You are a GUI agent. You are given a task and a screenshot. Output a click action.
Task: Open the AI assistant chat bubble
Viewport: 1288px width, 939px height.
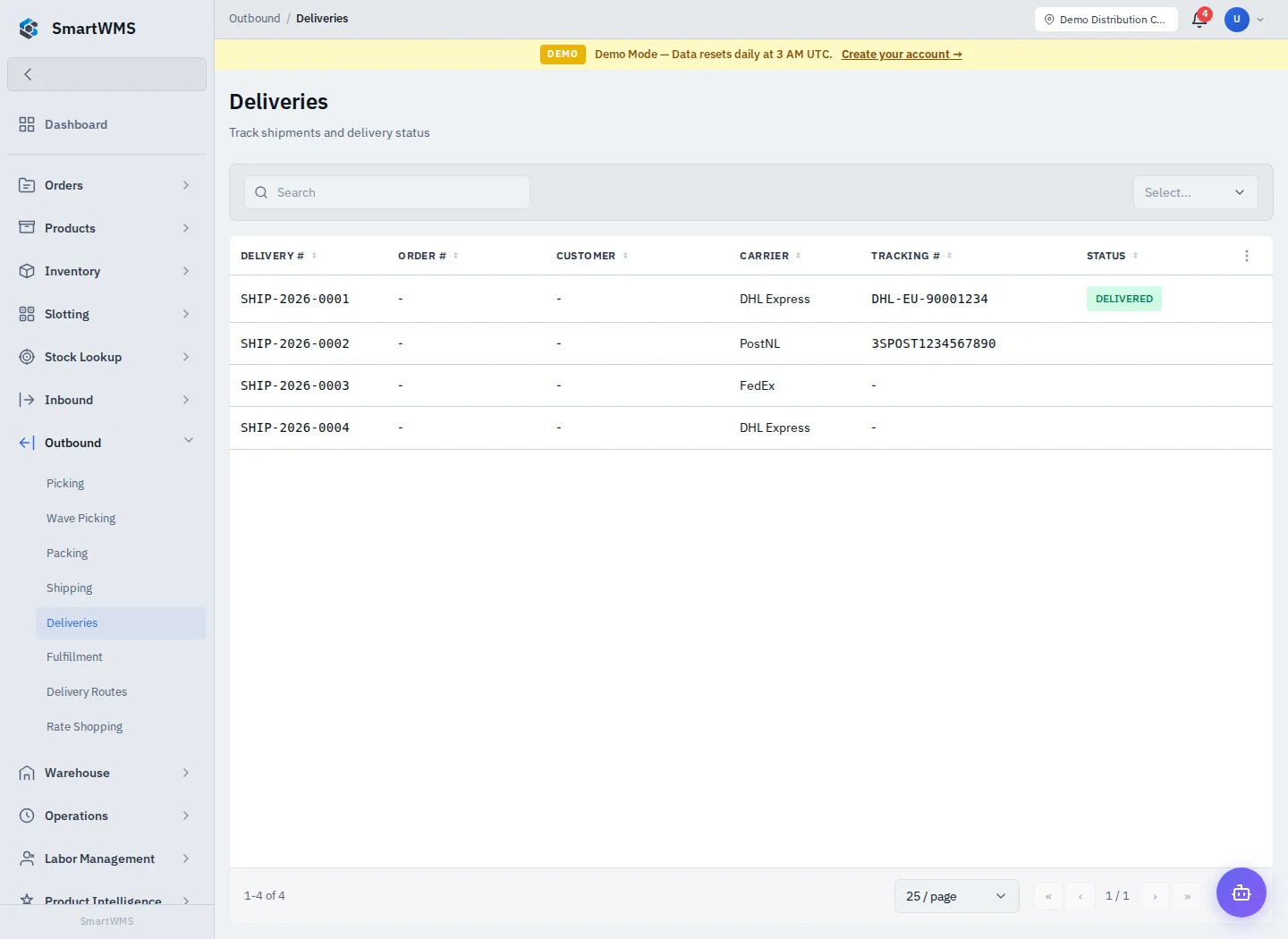click(1241, 892)
